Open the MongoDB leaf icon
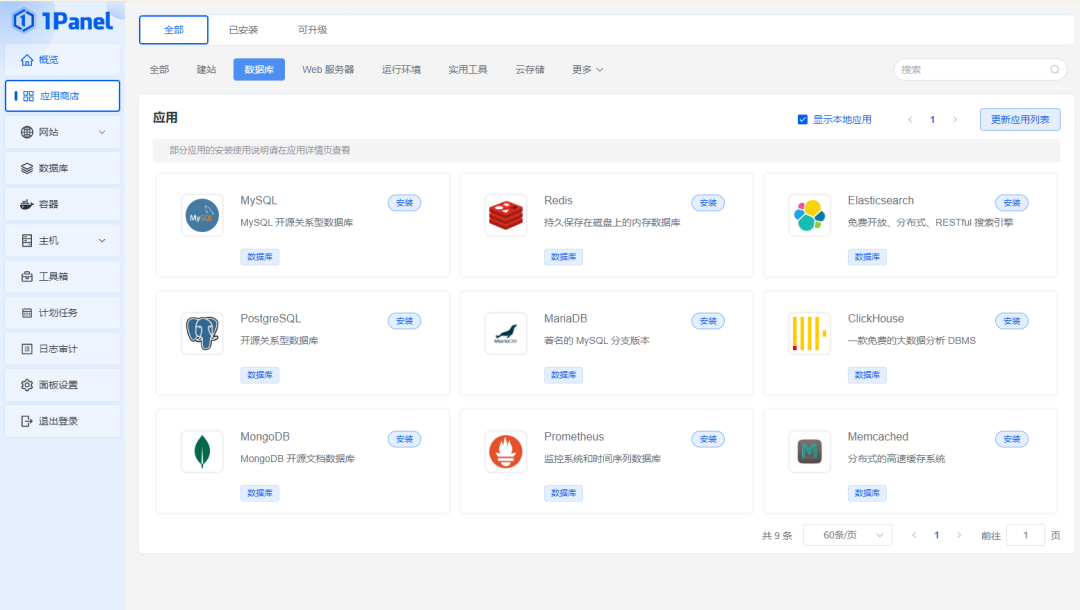The image size is (1080, 610). 202,451
